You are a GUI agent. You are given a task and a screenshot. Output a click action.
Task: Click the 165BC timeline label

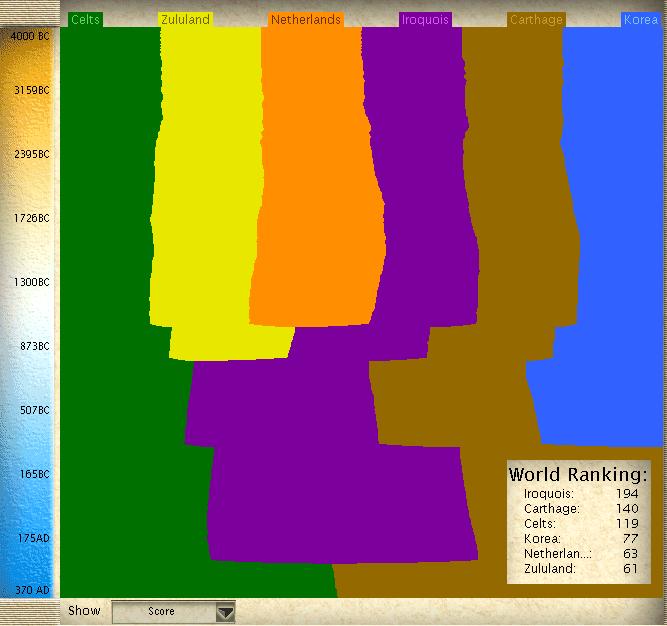click(35, 474)
